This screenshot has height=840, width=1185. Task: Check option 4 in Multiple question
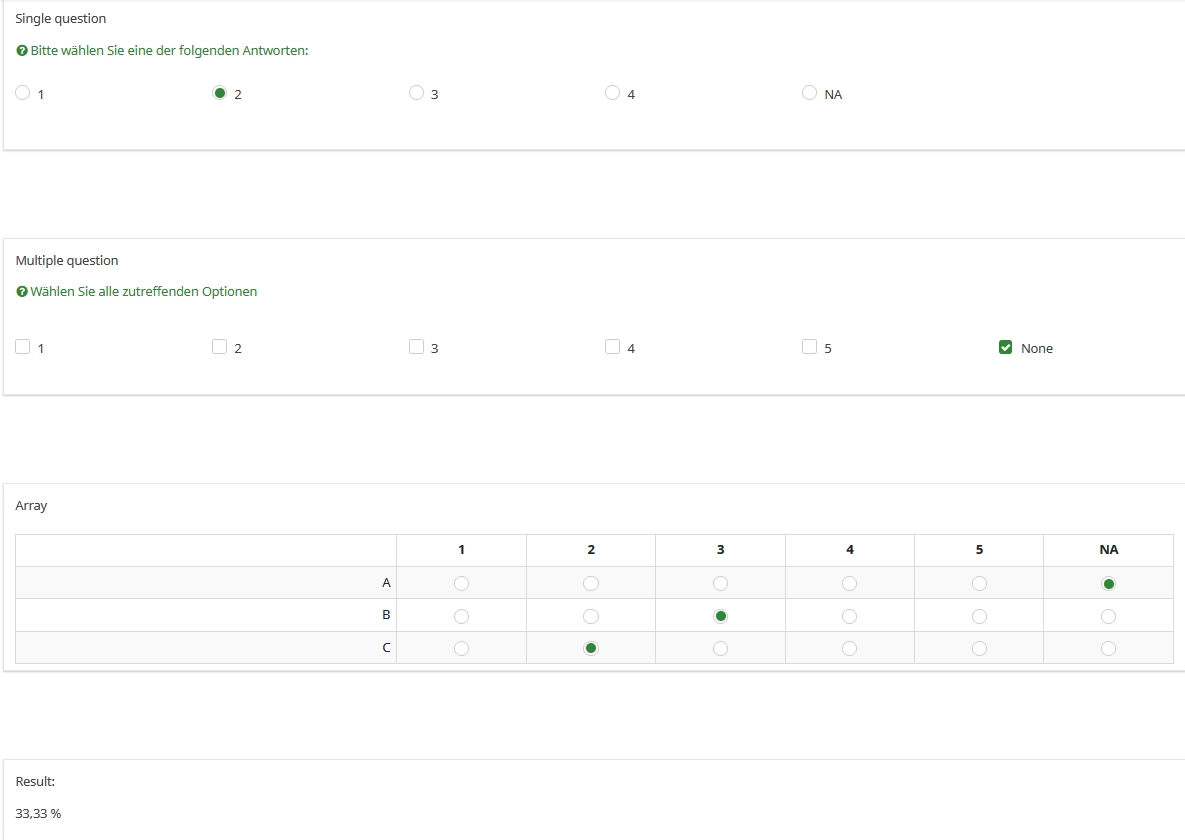(x=612, y=347)
